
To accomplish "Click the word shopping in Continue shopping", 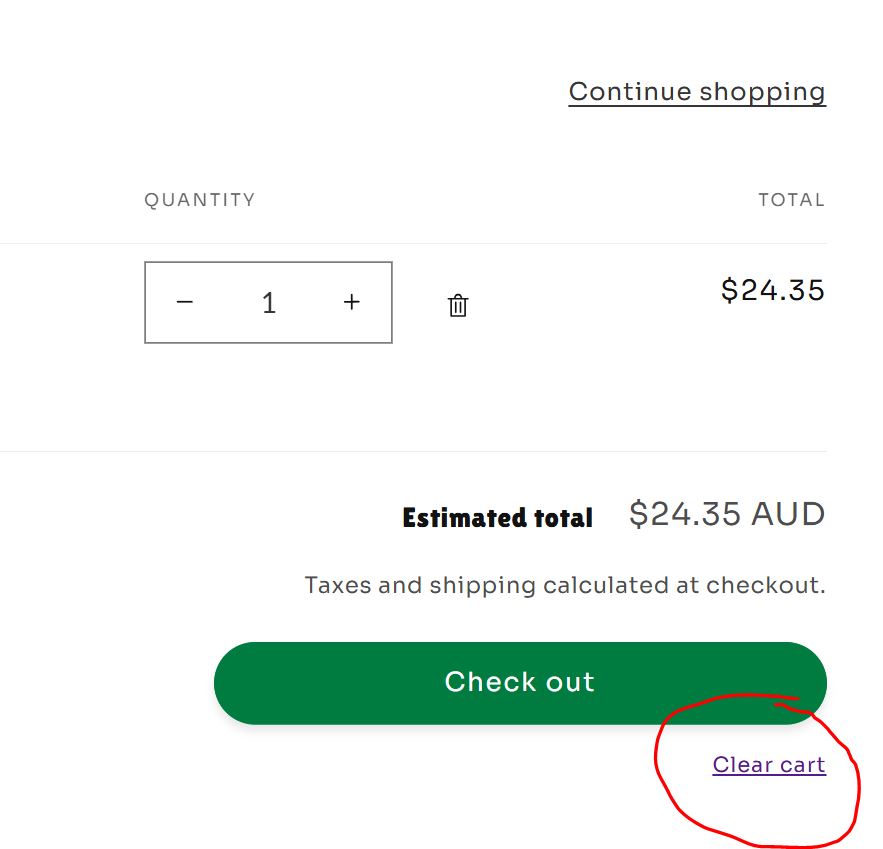I will [x=762, y=92].
